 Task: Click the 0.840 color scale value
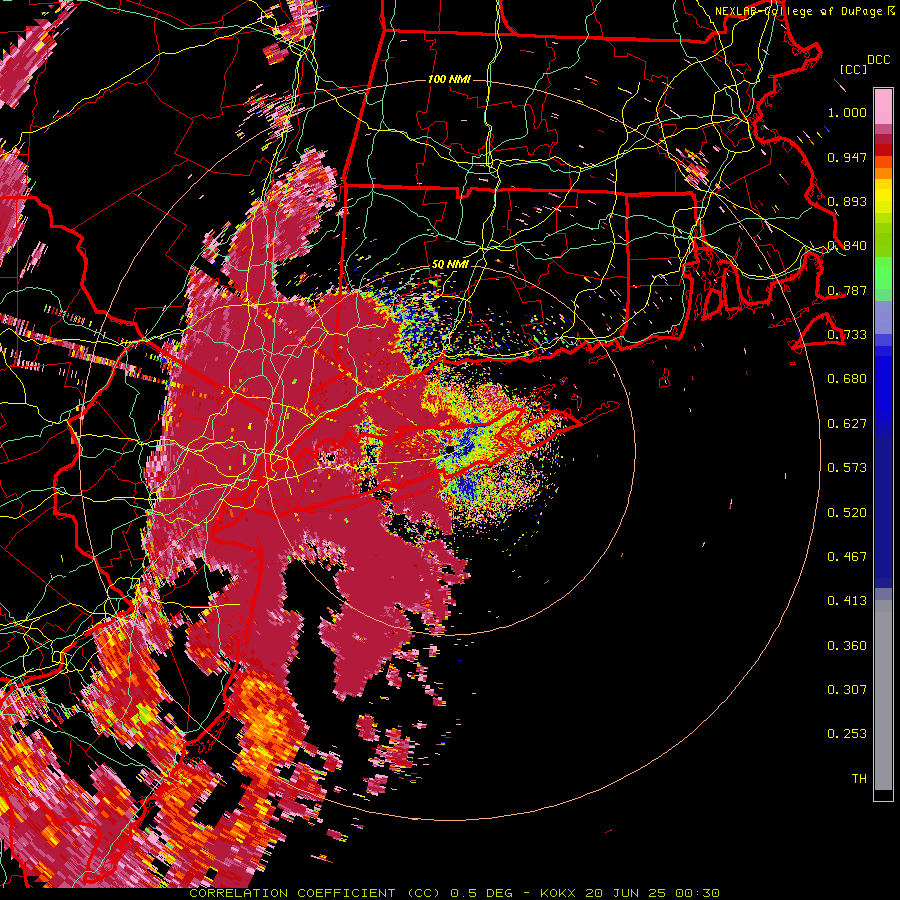tap(847, 246)
